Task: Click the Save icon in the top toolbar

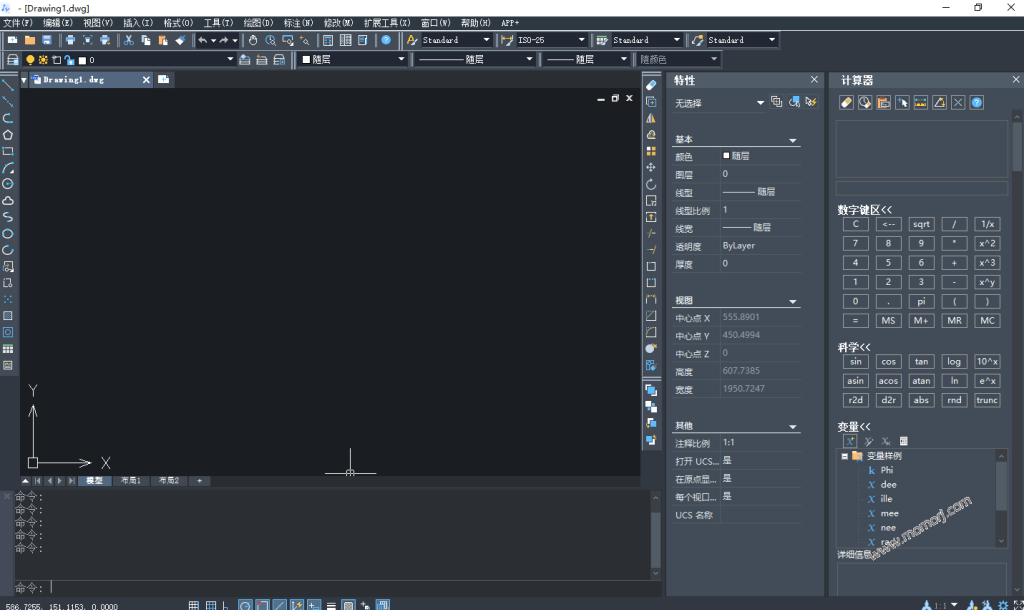Action: [x=46, y=40]
